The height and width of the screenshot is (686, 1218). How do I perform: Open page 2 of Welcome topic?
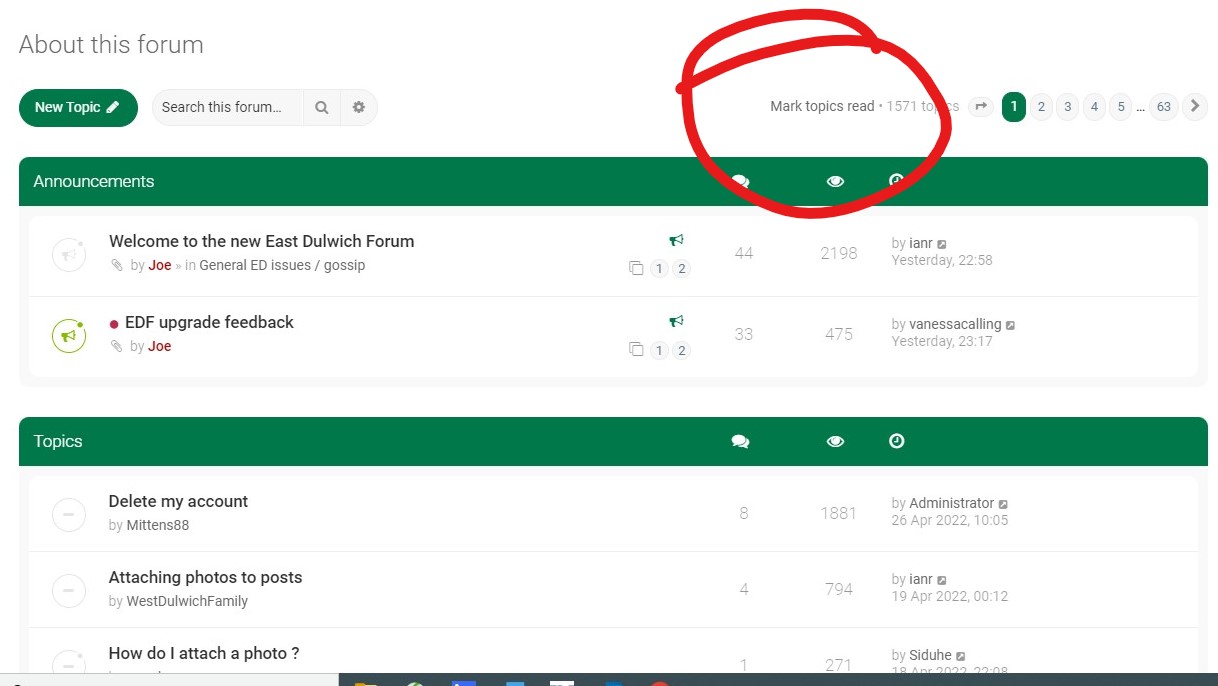(x=682, y=269)
